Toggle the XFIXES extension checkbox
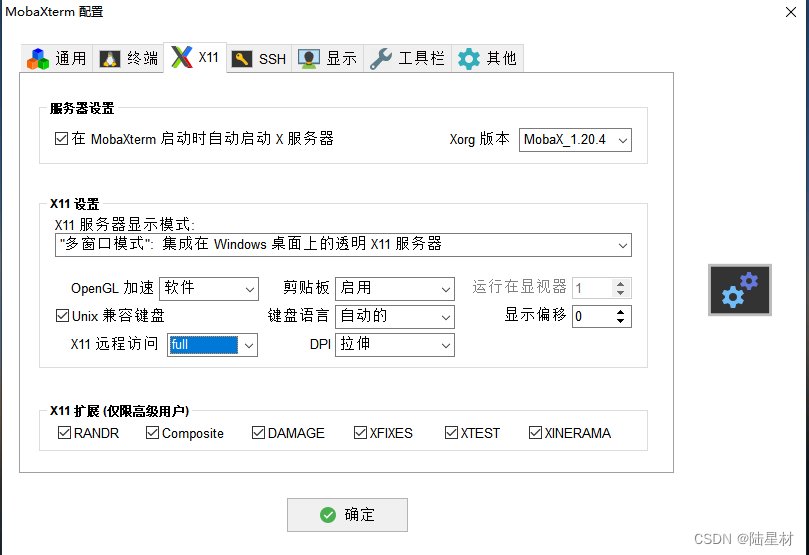This screenshot has height=555, width=809. tap(360, 433)
